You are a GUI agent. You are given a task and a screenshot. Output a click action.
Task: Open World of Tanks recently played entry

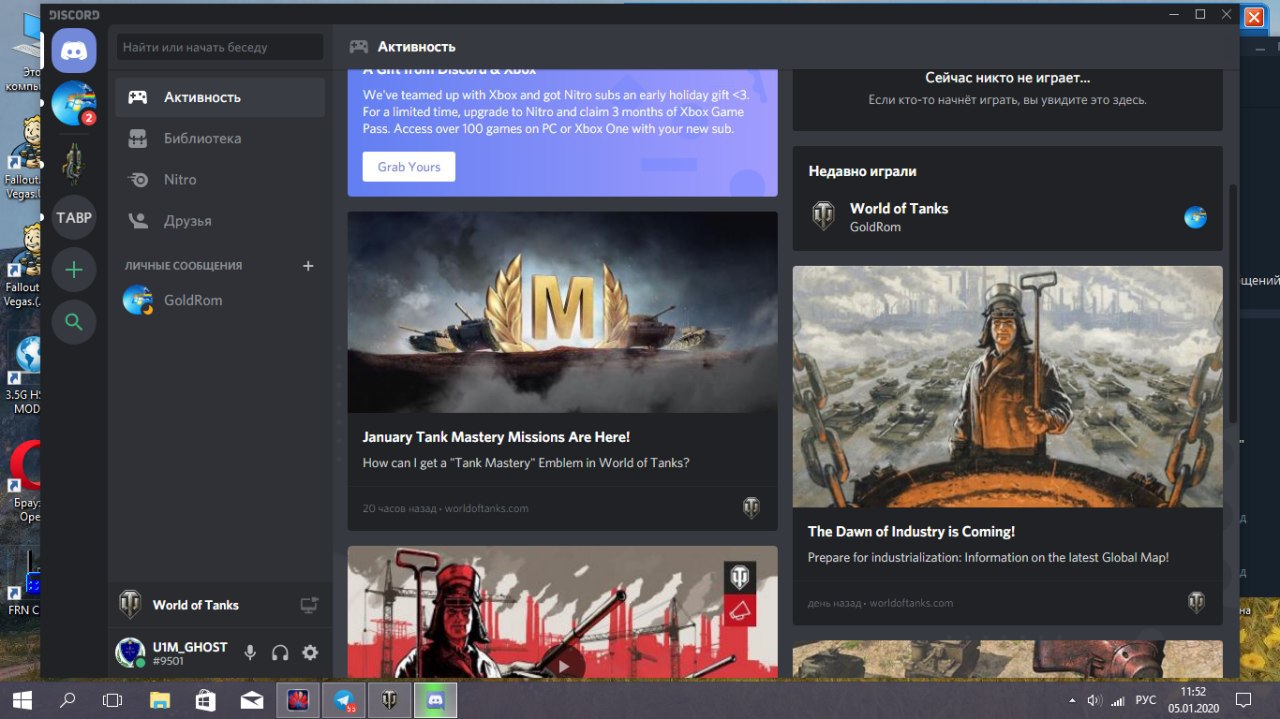[1007, 217]
